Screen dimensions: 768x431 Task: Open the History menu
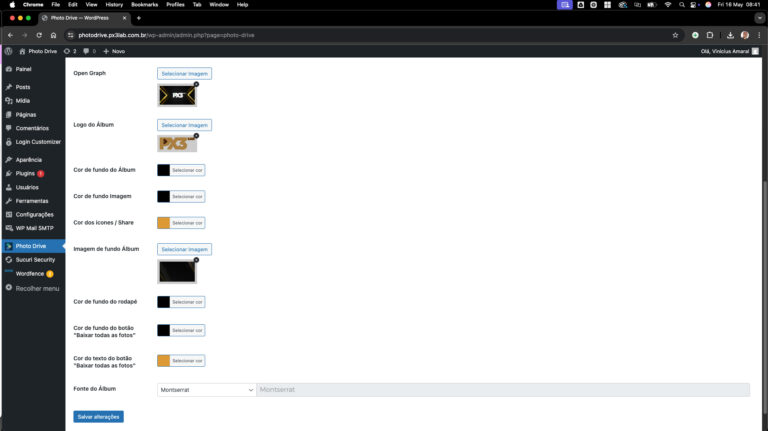114,4
